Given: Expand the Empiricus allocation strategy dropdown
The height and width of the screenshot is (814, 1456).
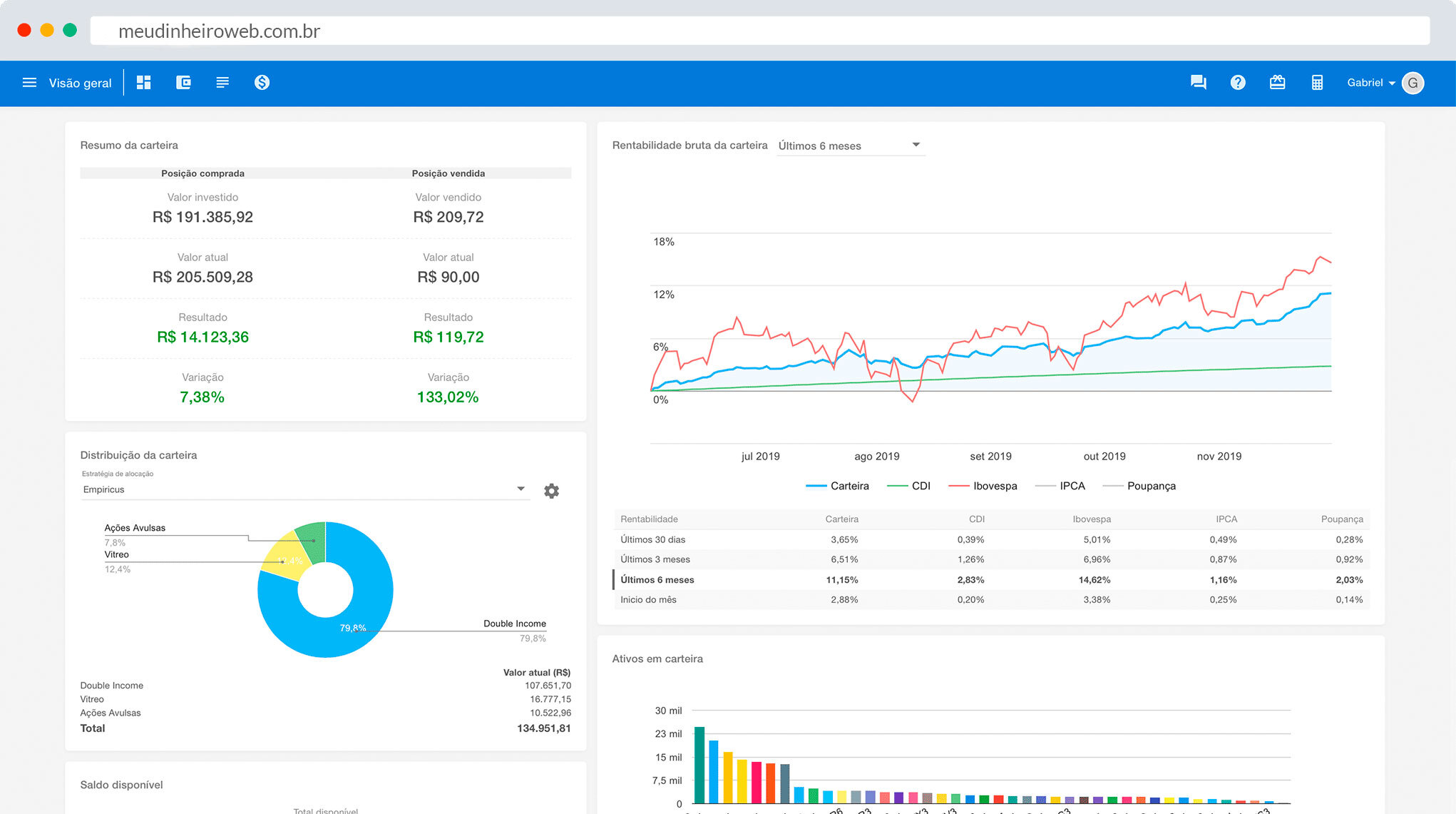Looking at the screenshot, I should [x=304, y=489].
